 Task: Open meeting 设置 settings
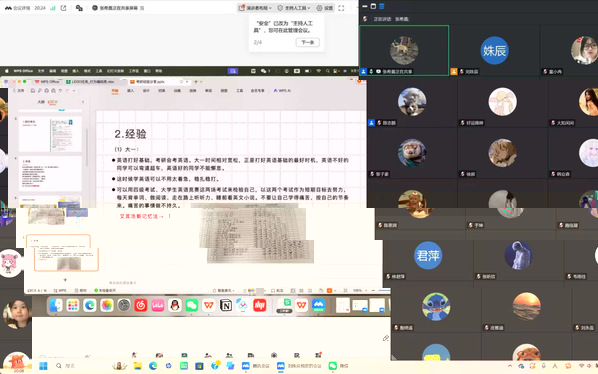325,8
